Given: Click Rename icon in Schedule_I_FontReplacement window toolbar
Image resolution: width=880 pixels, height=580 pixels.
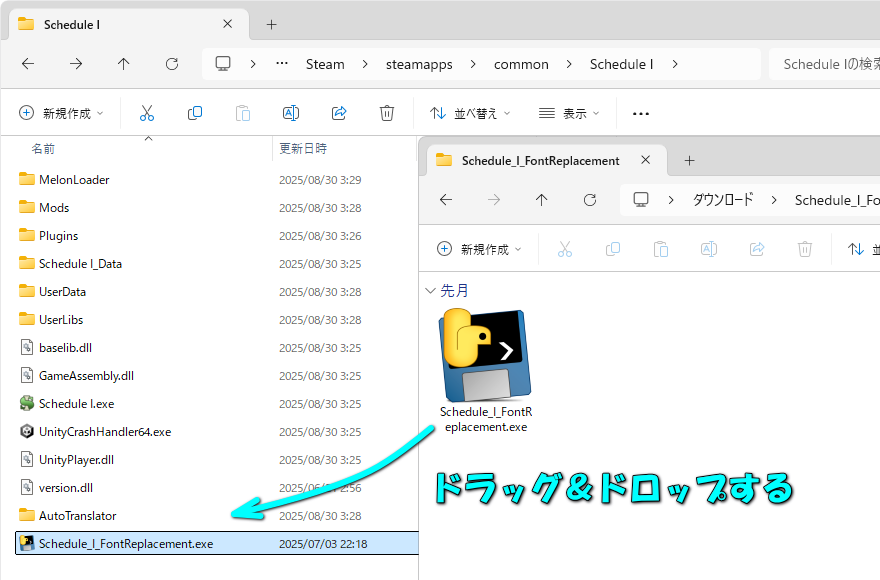Looking at the screenshot, I should pos(709,249).
